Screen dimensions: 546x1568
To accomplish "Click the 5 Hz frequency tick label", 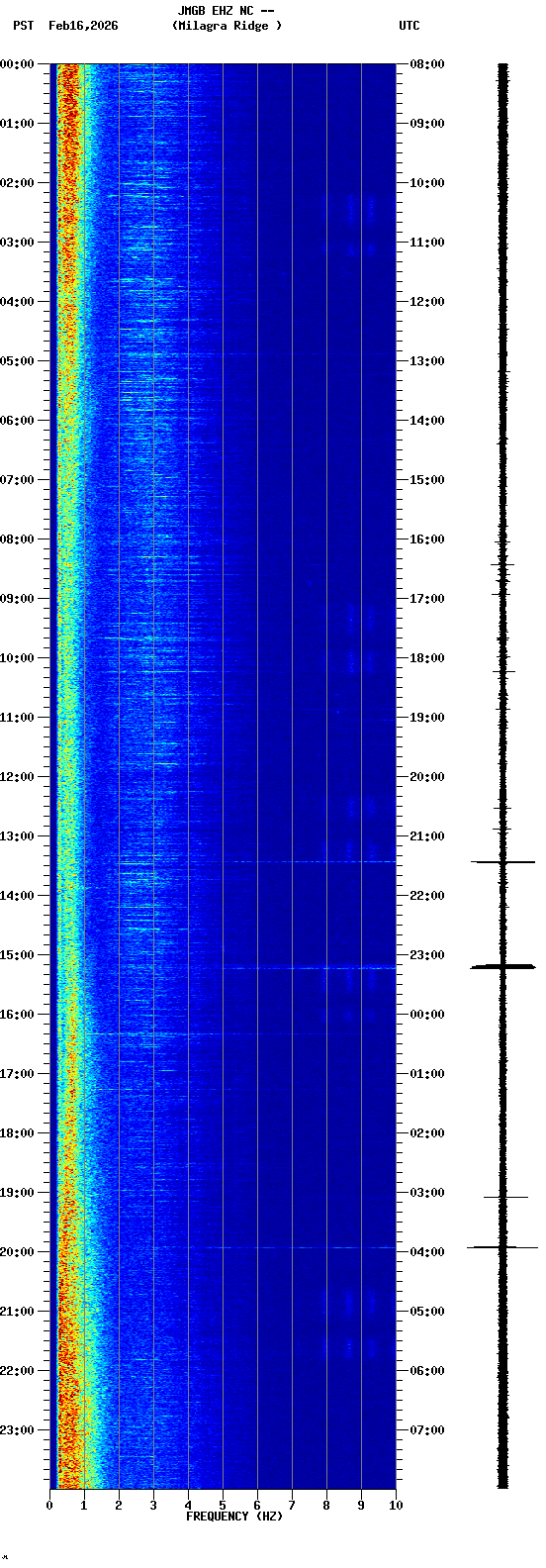I will pos(223,1506).
